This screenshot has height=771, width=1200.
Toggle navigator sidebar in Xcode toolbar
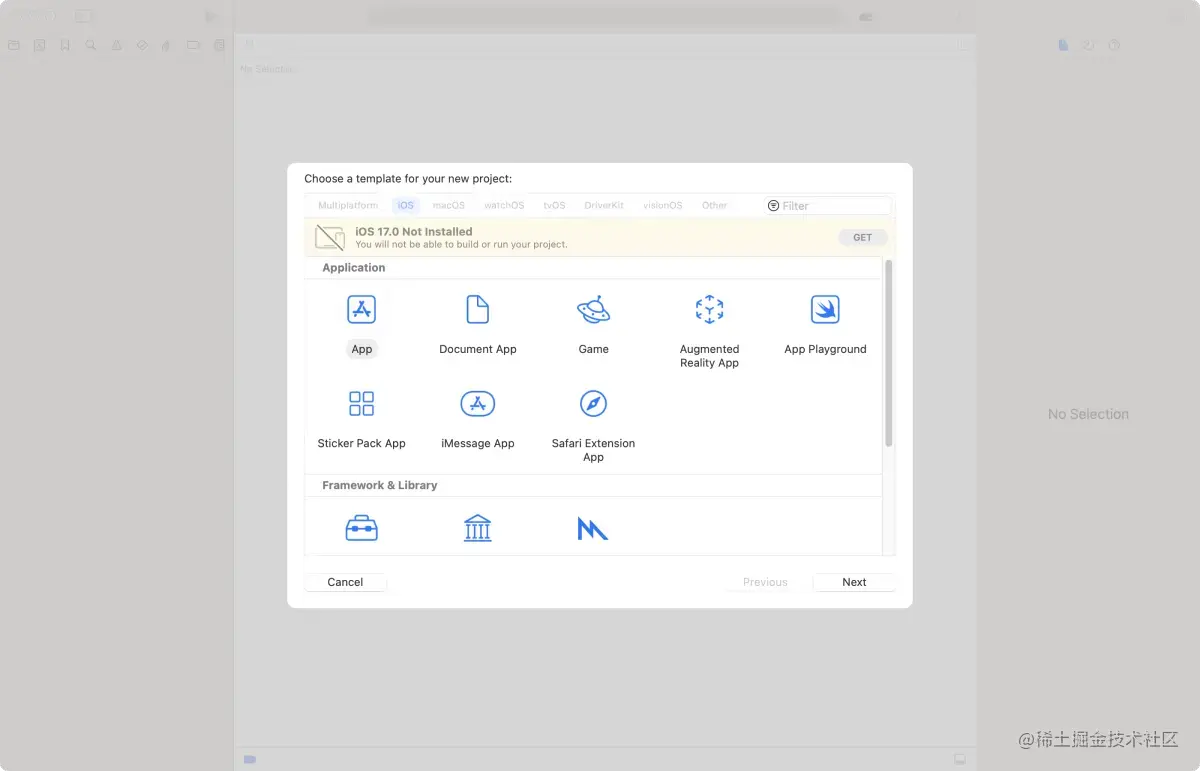[x=84, y=16]
